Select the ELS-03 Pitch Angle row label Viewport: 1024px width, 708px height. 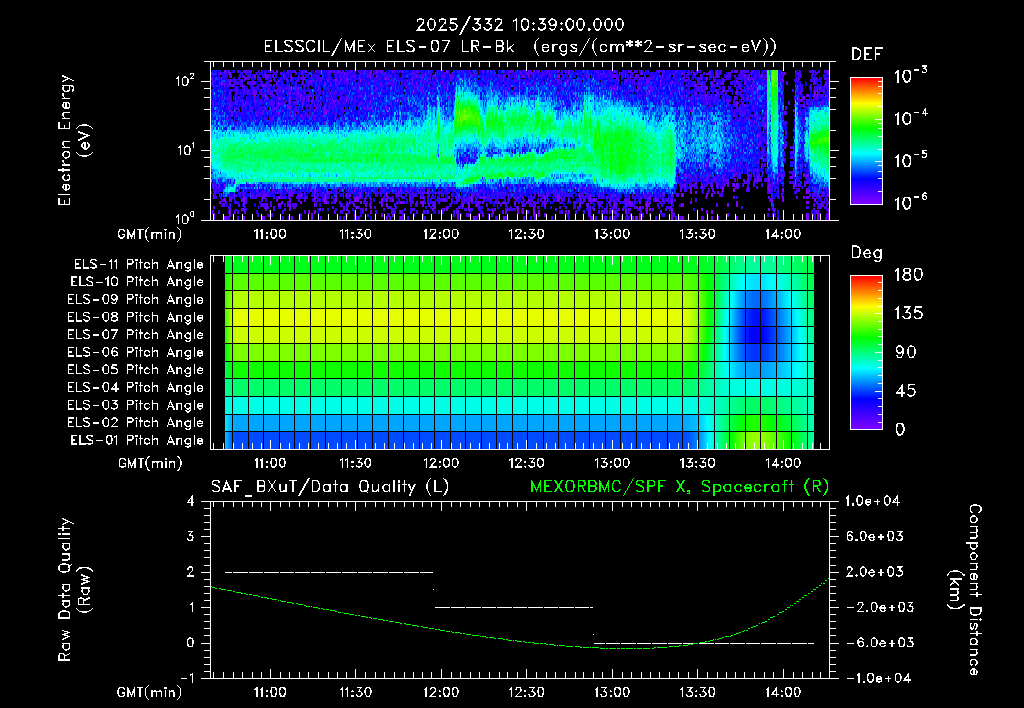(x=135, y=405)
